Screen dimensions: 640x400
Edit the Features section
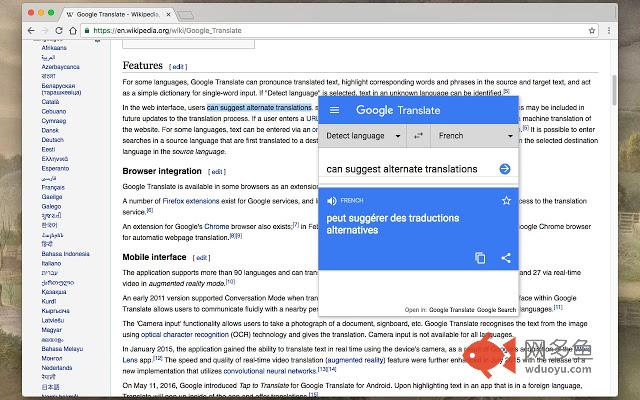(x=178, y=67)
